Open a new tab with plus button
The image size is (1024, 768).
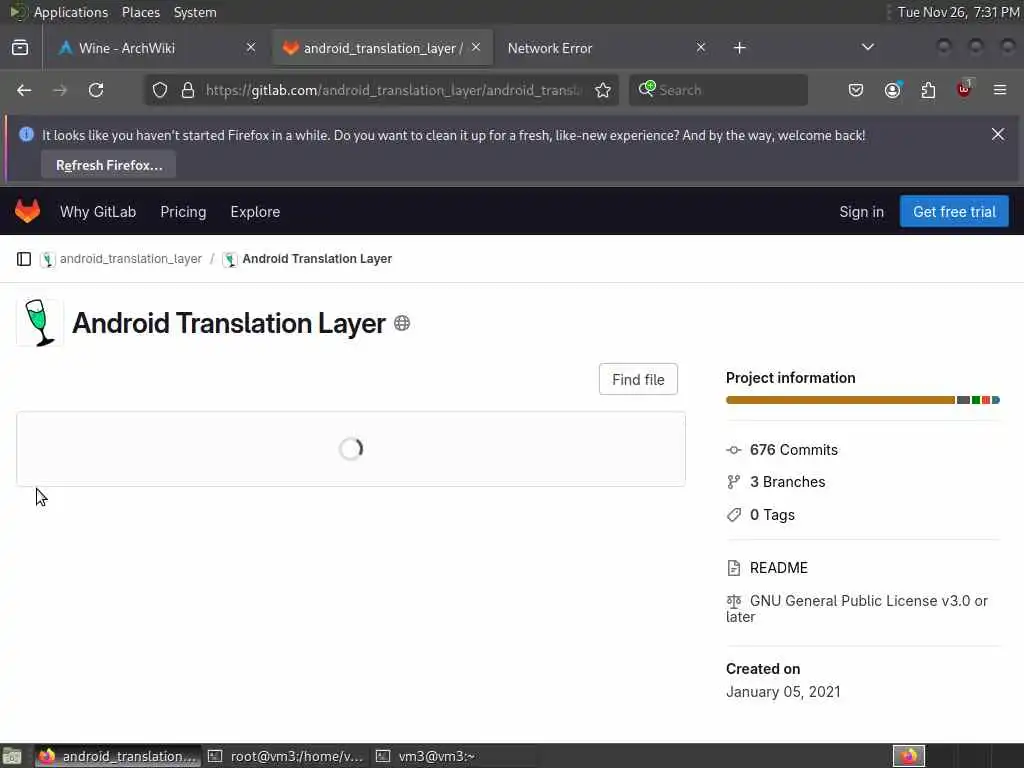pos(739,48)
